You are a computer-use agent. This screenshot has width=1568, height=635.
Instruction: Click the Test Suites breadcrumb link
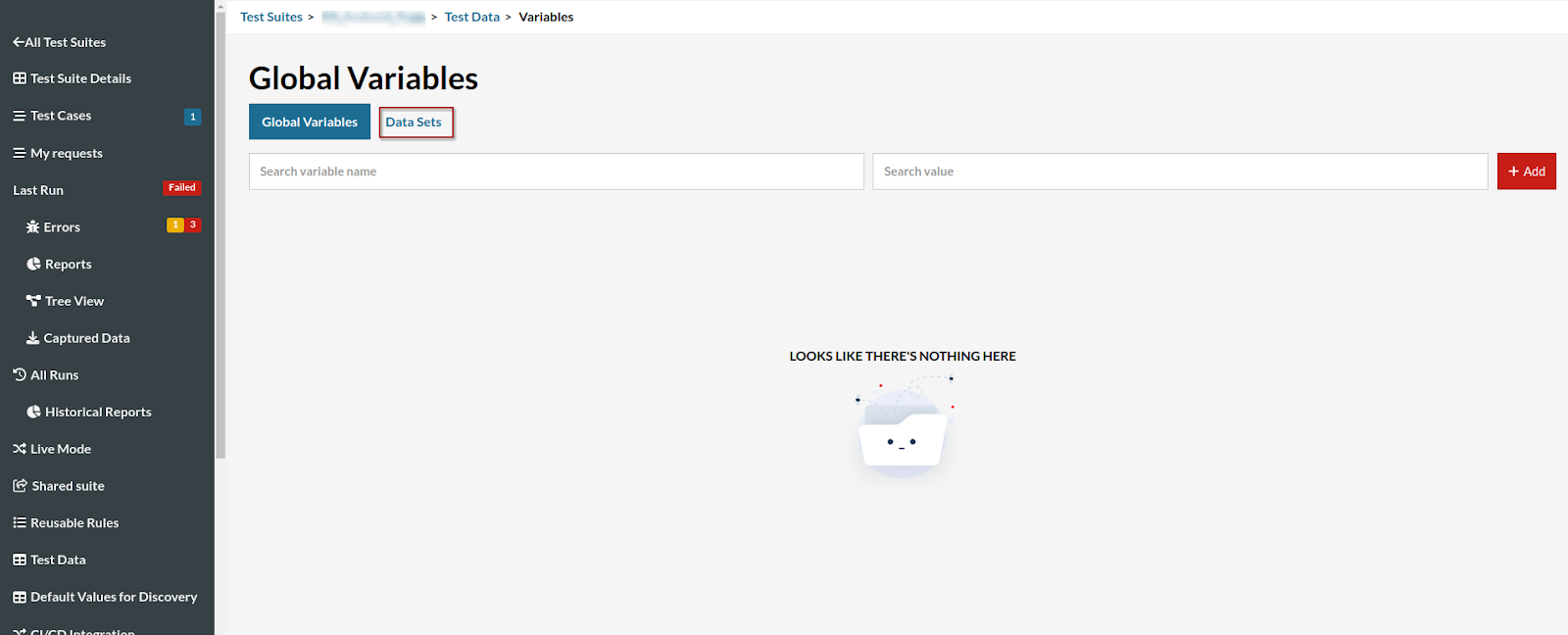tap(271, 17)
